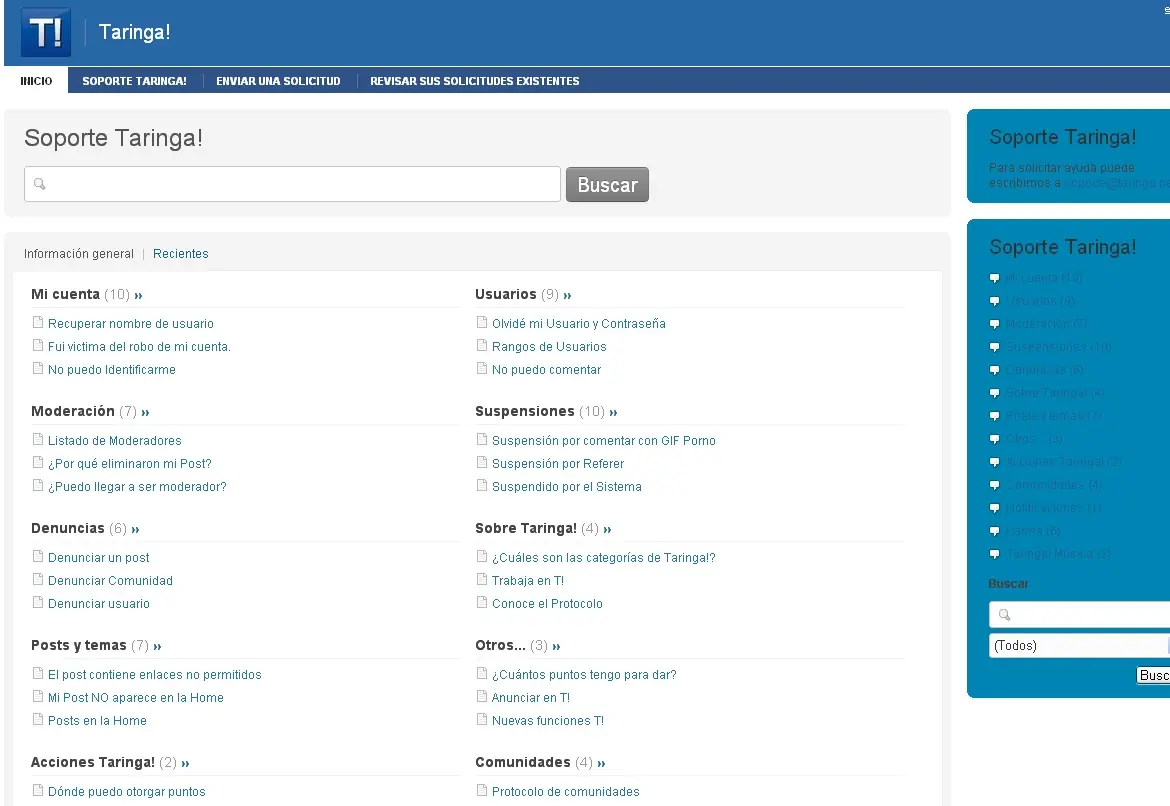Image resolution: width=1170 pixels, height=806 pixels.
Task: Click Karma (6) in sidebar list
Action: [1033, 531]
